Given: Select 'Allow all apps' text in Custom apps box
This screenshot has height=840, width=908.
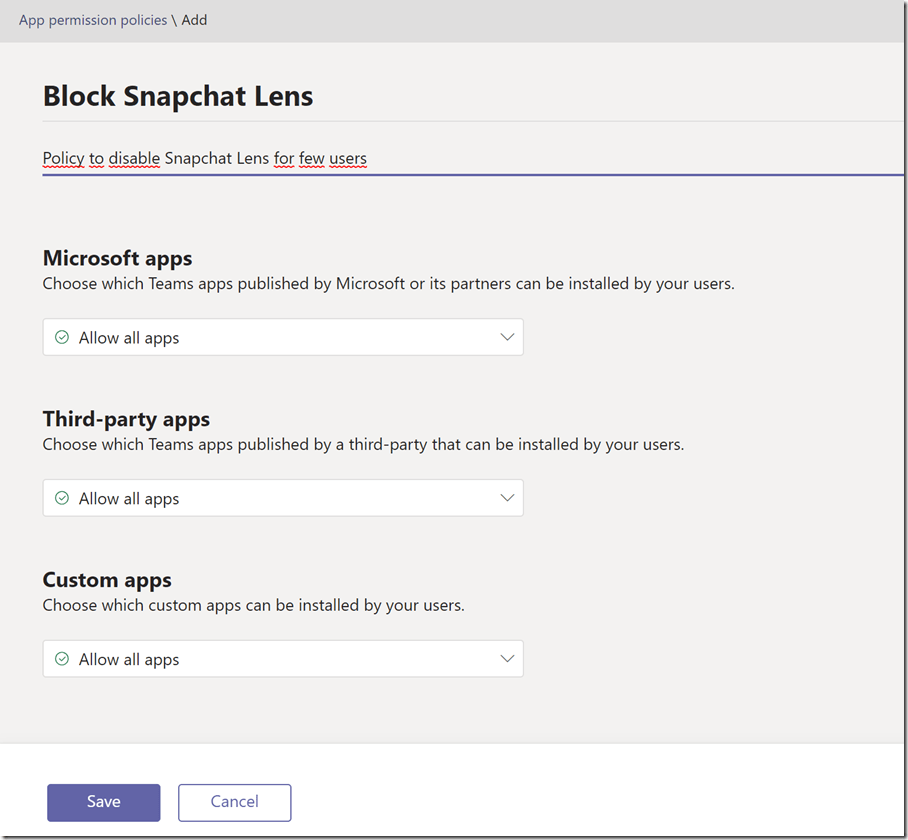Looking at the screenshot, I should [129, 660].
